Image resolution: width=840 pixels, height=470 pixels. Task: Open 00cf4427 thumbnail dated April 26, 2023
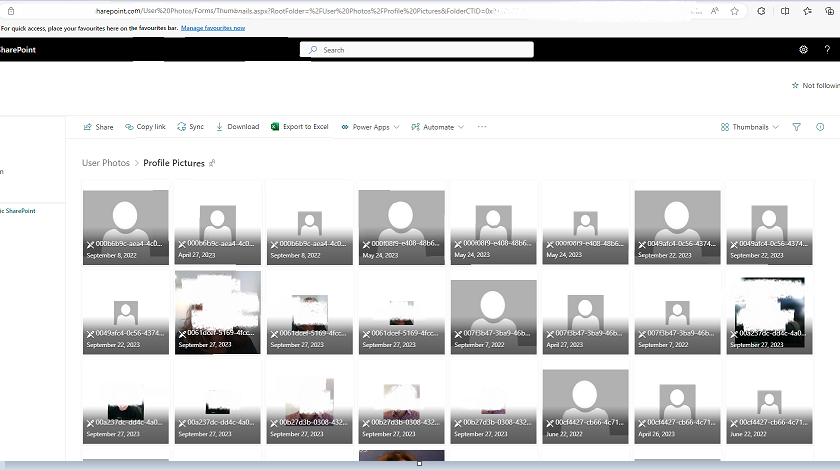(x=677, y=402)
